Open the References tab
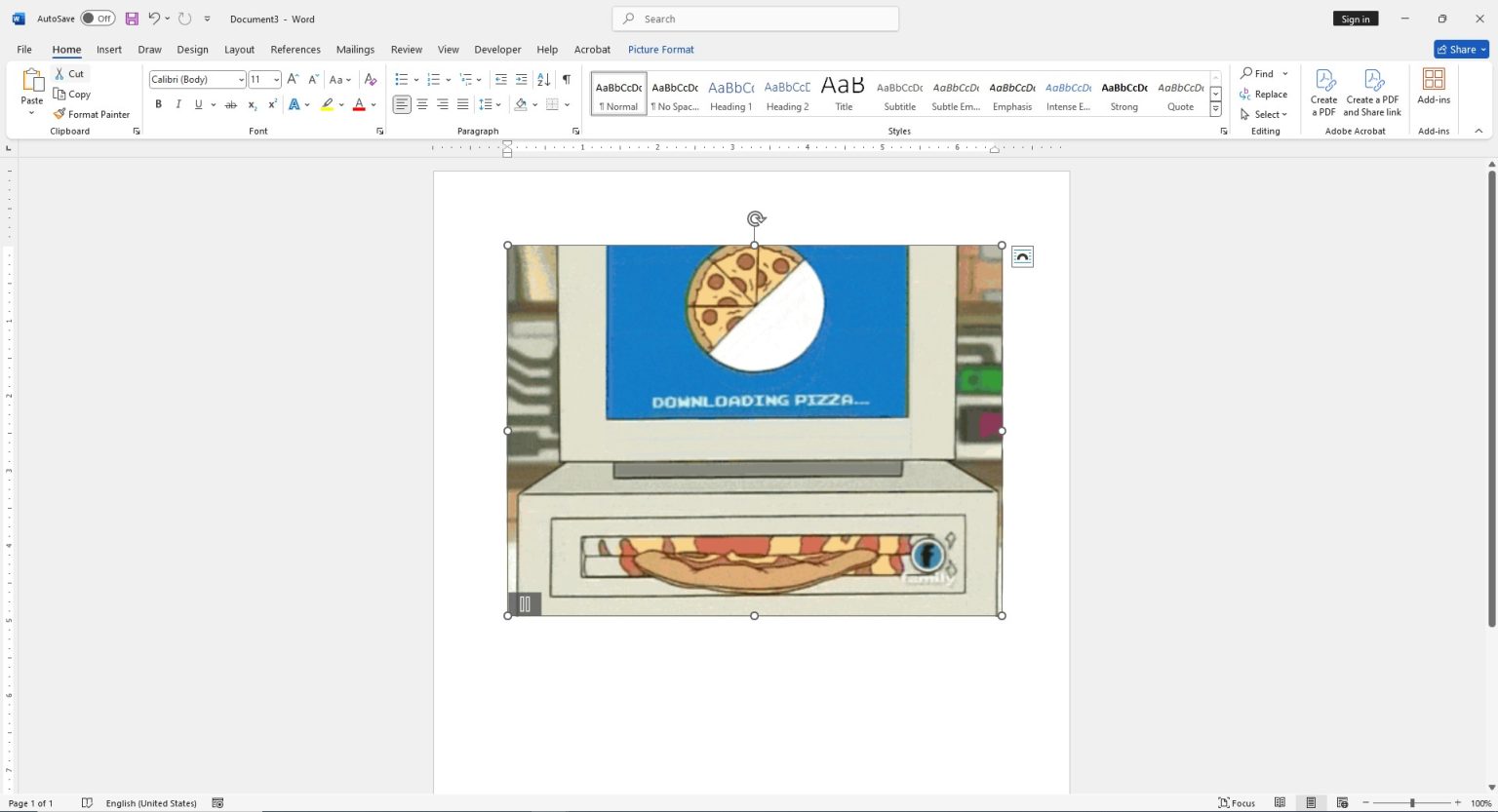This screenshot has width=1498, height=812. coord(296,50)
